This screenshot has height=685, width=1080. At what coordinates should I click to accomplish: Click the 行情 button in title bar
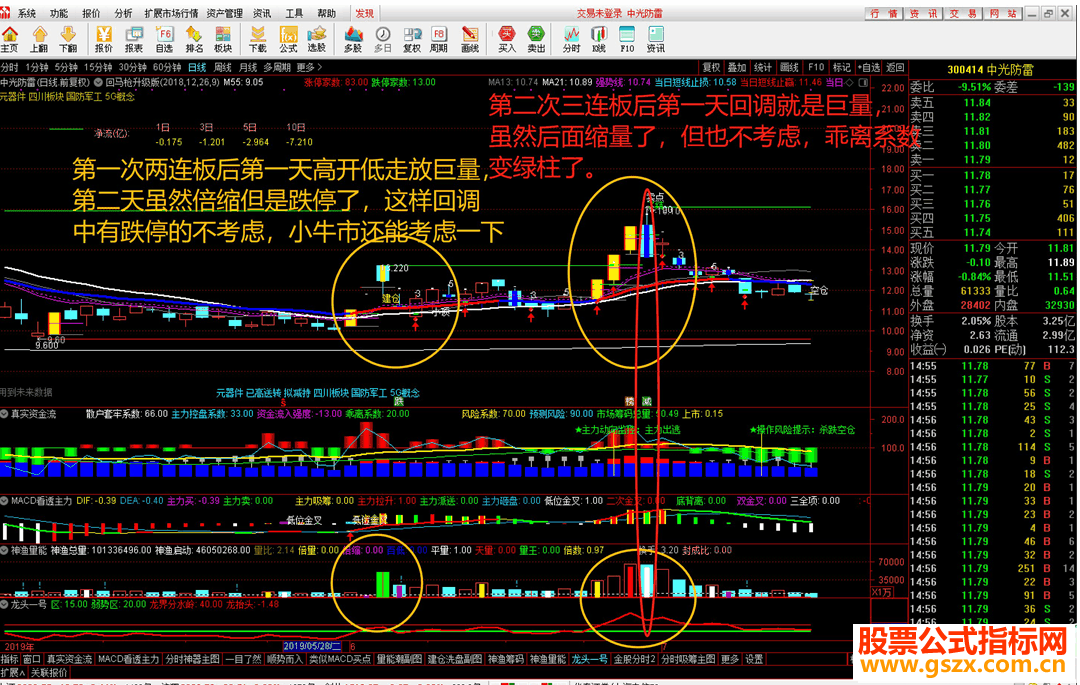click(883, 13)
